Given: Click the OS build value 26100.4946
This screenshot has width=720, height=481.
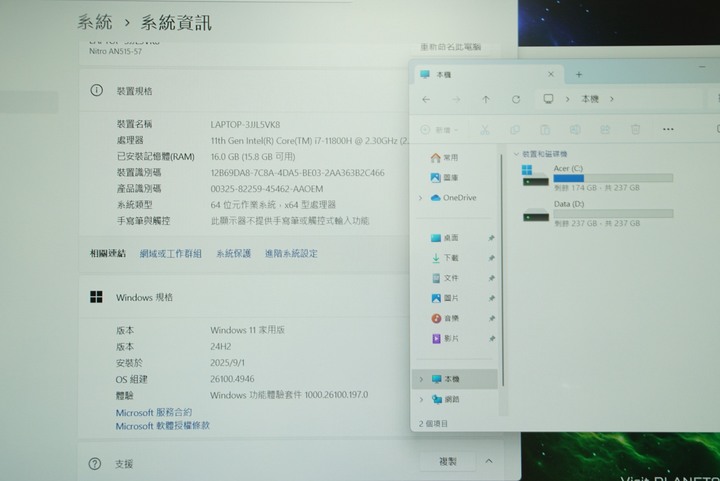Looking at the screenshot, I should (232, 379).
